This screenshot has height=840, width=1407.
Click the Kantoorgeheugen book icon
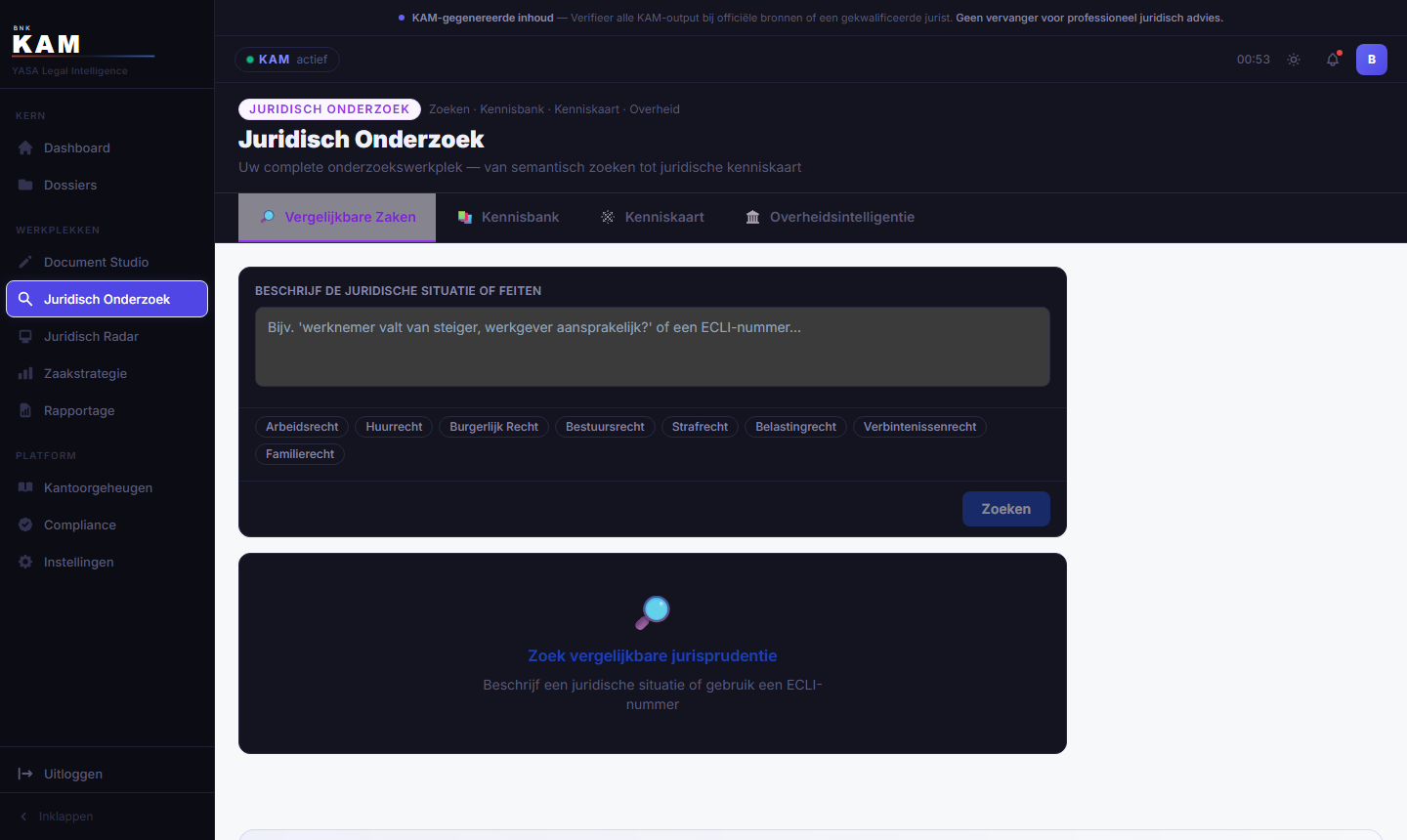tap(25, 487)
